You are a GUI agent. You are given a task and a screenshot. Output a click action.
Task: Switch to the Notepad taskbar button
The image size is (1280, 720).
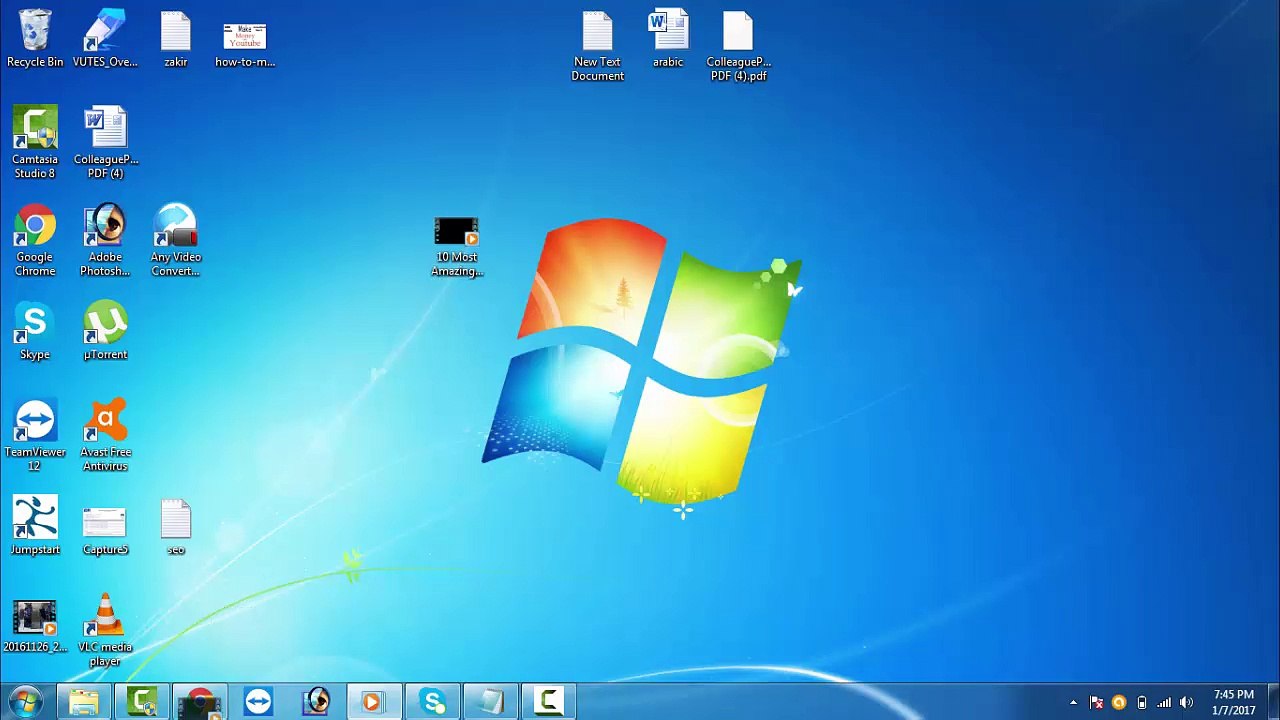point(490,702)
